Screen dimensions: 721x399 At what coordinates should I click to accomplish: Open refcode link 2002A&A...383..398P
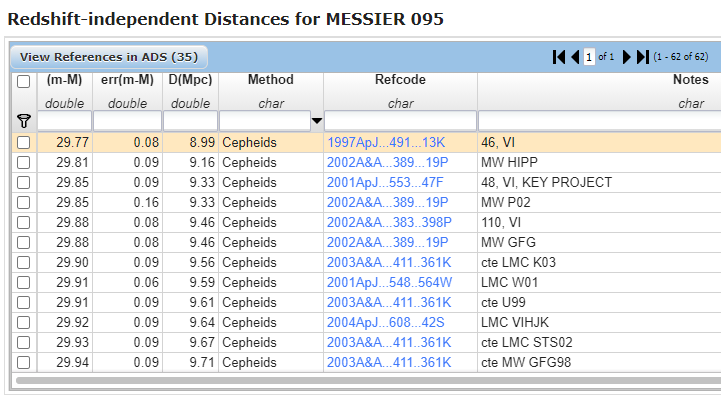pos(389,222)
